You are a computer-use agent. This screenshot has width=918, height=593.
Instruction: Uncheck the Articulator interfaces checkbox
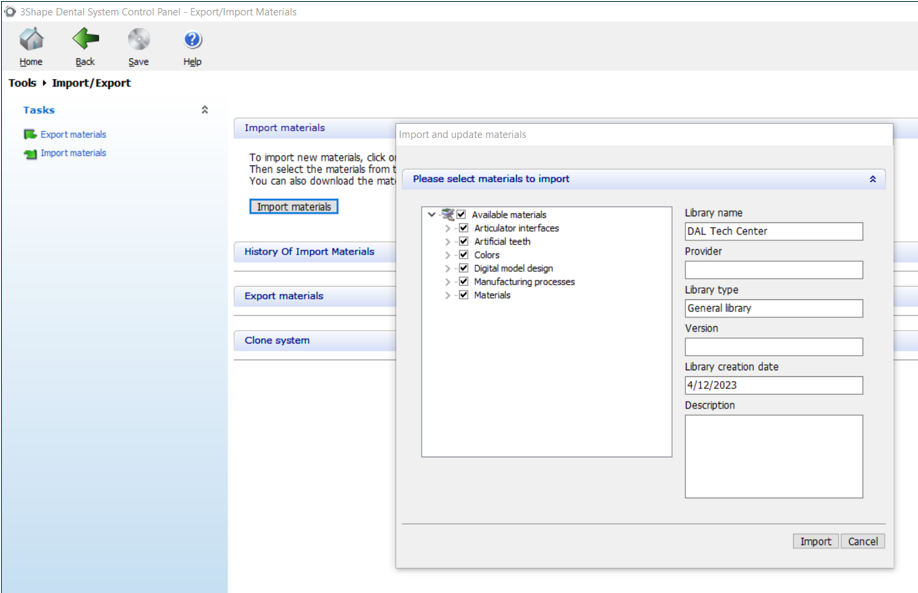click(x=464, y=228)
